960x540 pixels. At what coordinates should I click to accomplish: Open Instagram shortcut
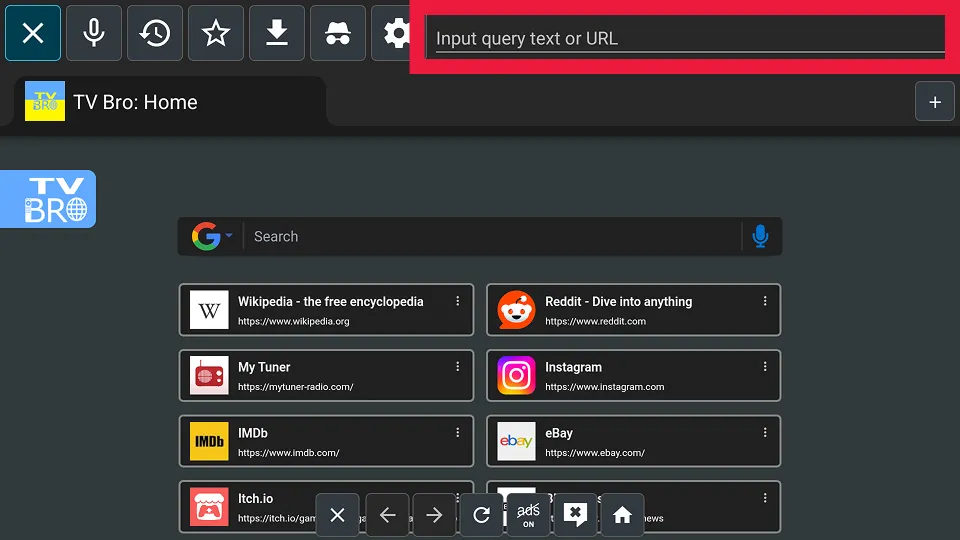634,375
